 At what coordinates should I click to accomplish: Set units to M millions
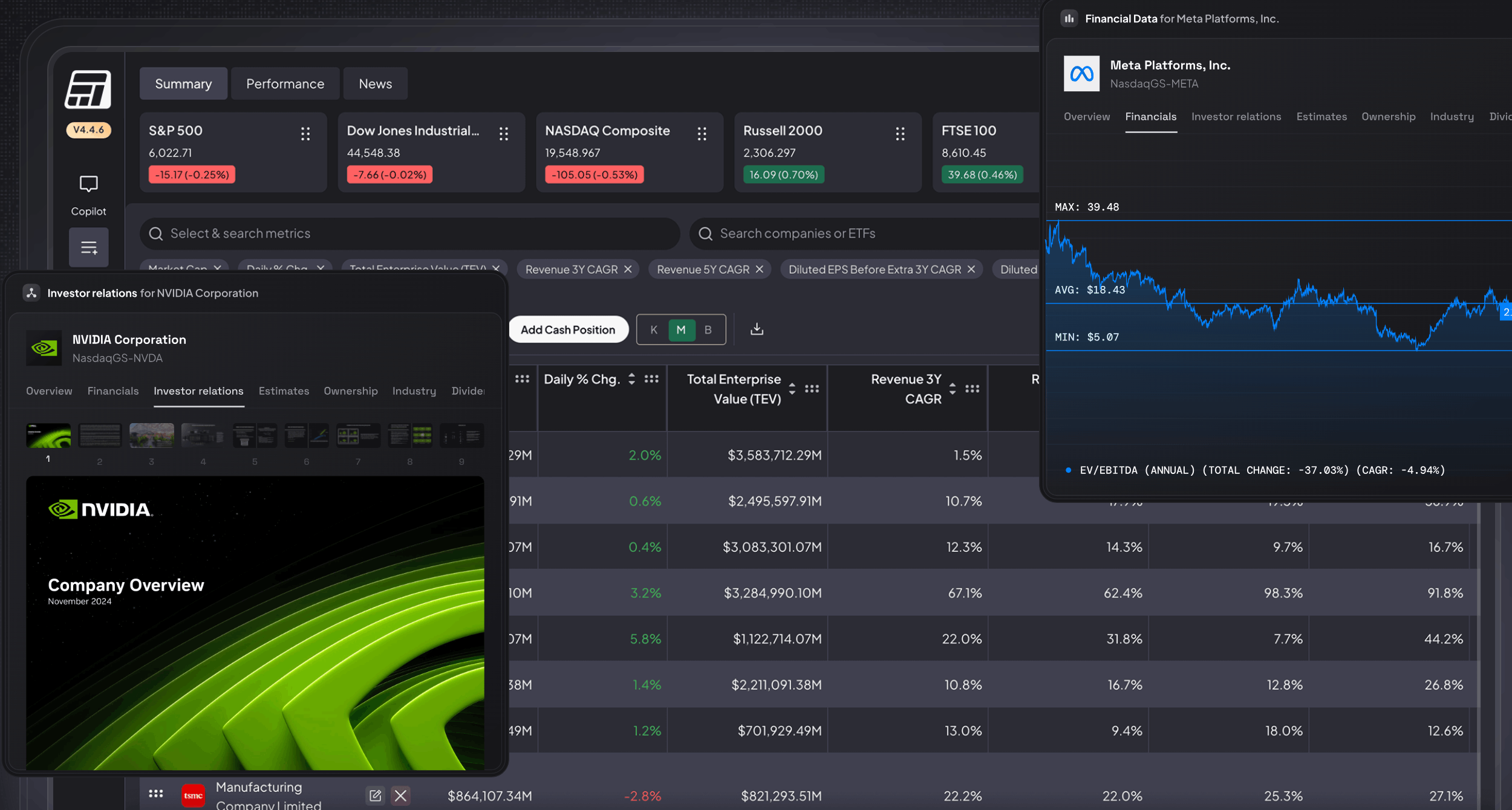(681, 330)
